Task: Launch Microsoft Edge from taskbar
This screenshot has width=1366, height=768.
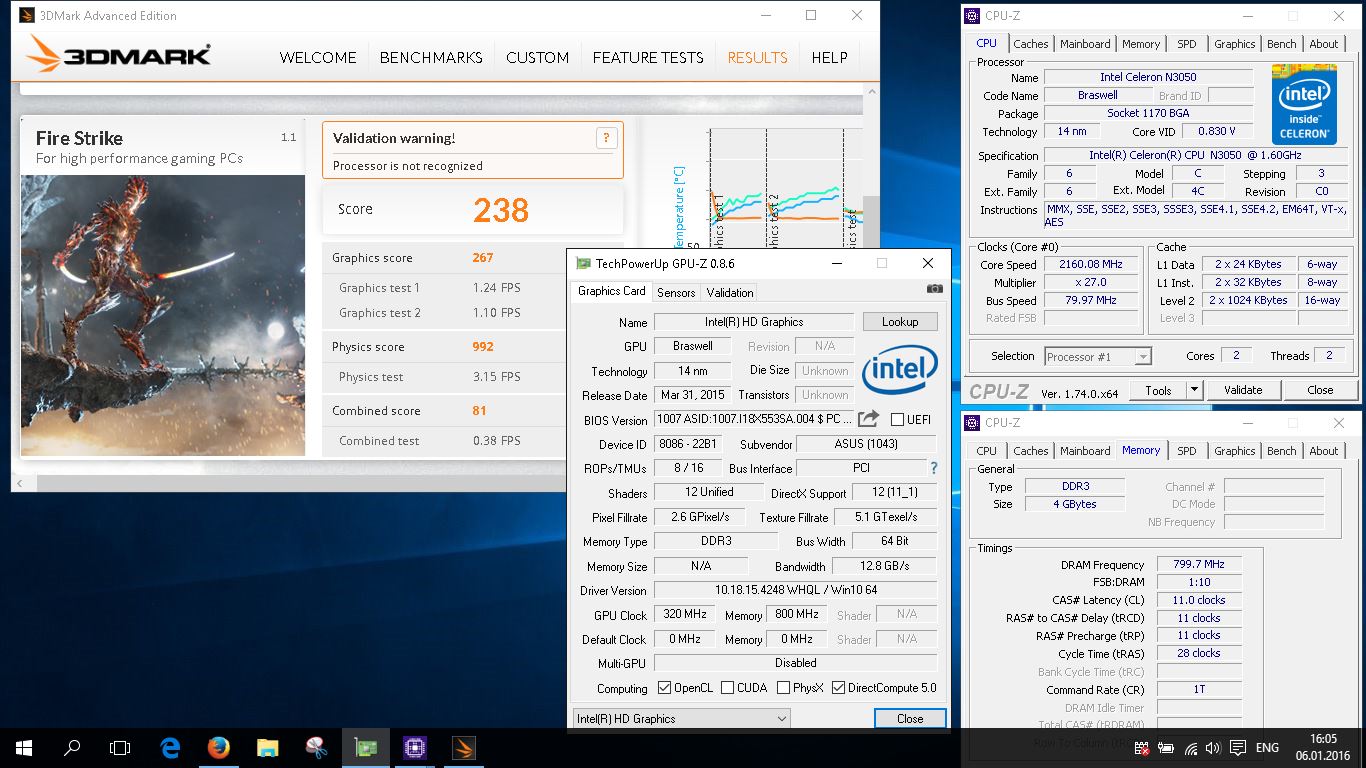Action: pyautogui.click(x=170, y=747)
